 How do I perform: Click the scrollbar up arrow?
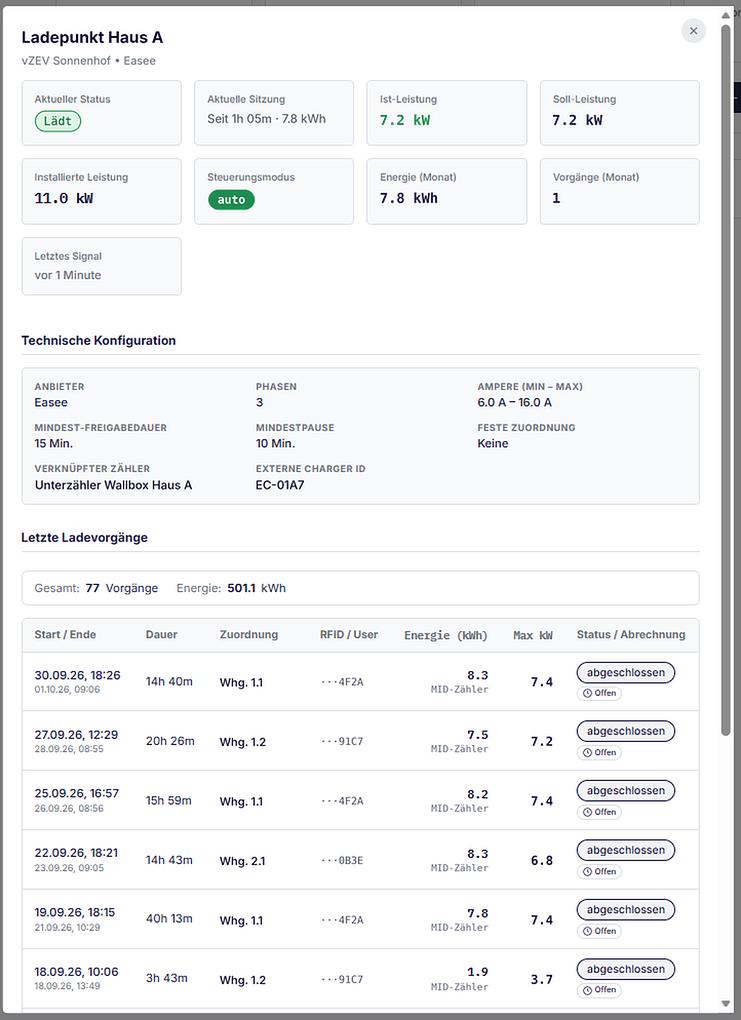[x=725, y=14]
